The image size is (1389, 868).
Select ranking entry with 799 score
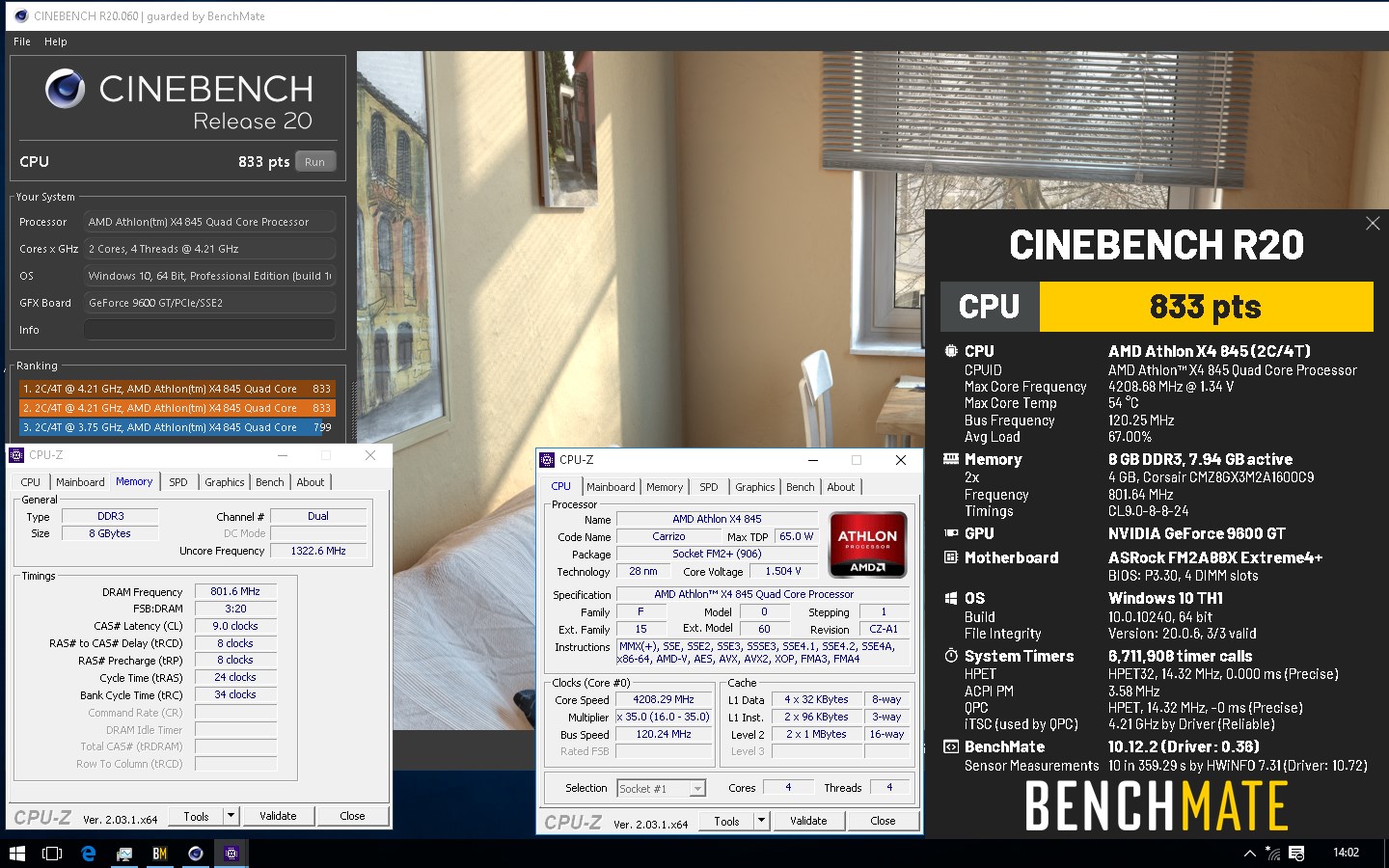tap(177, 427)
